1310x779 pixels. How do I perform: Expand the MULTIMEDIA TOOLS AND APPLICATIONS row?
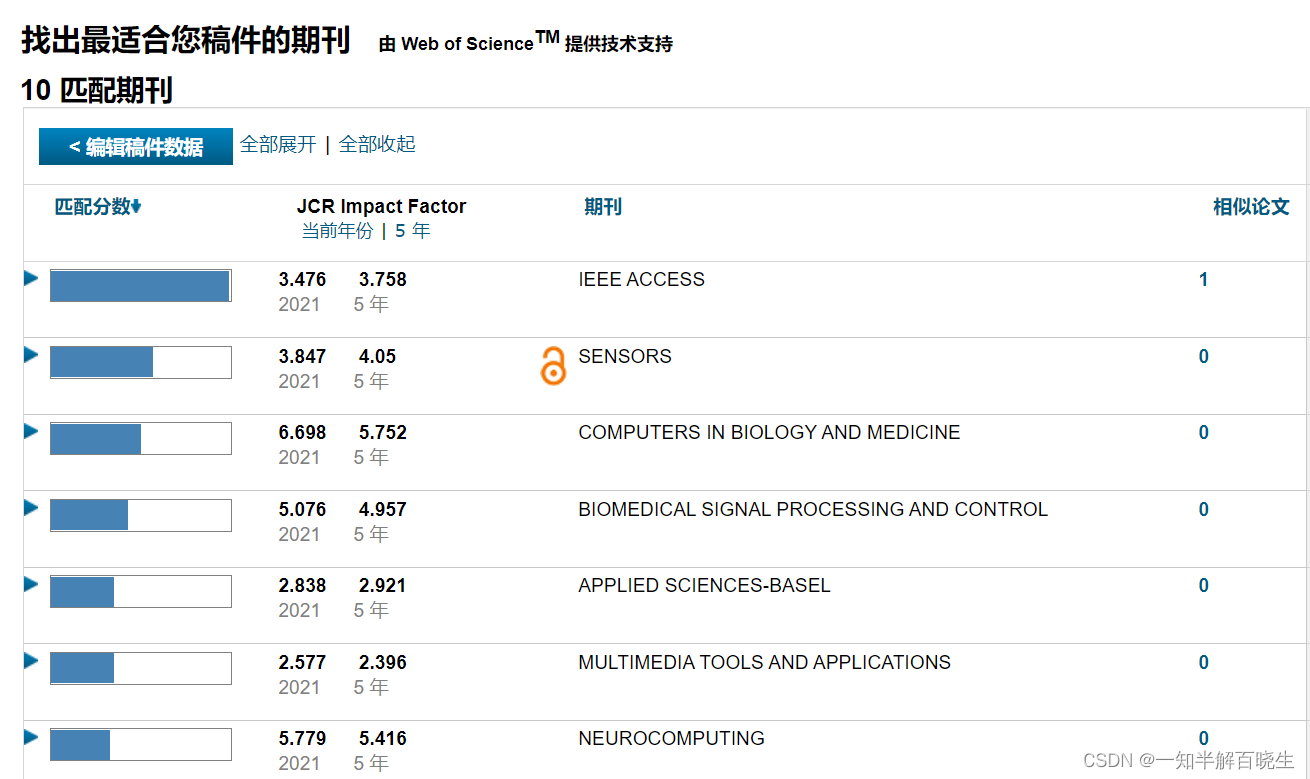coord(31,661)
